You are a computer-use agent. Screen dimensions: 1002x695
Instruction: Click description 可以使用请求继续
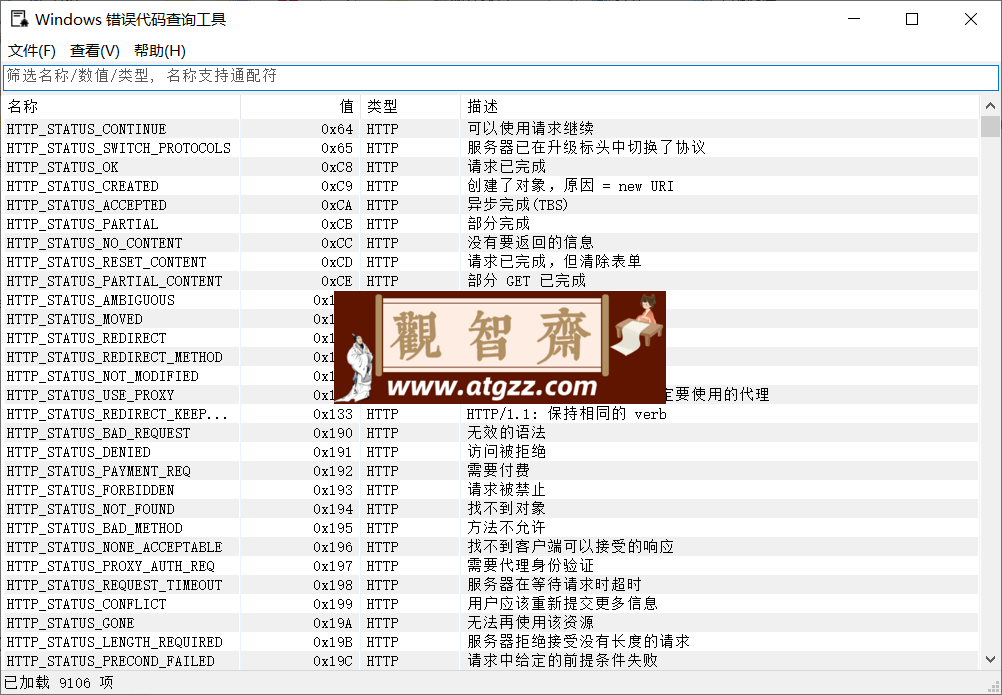530,129
